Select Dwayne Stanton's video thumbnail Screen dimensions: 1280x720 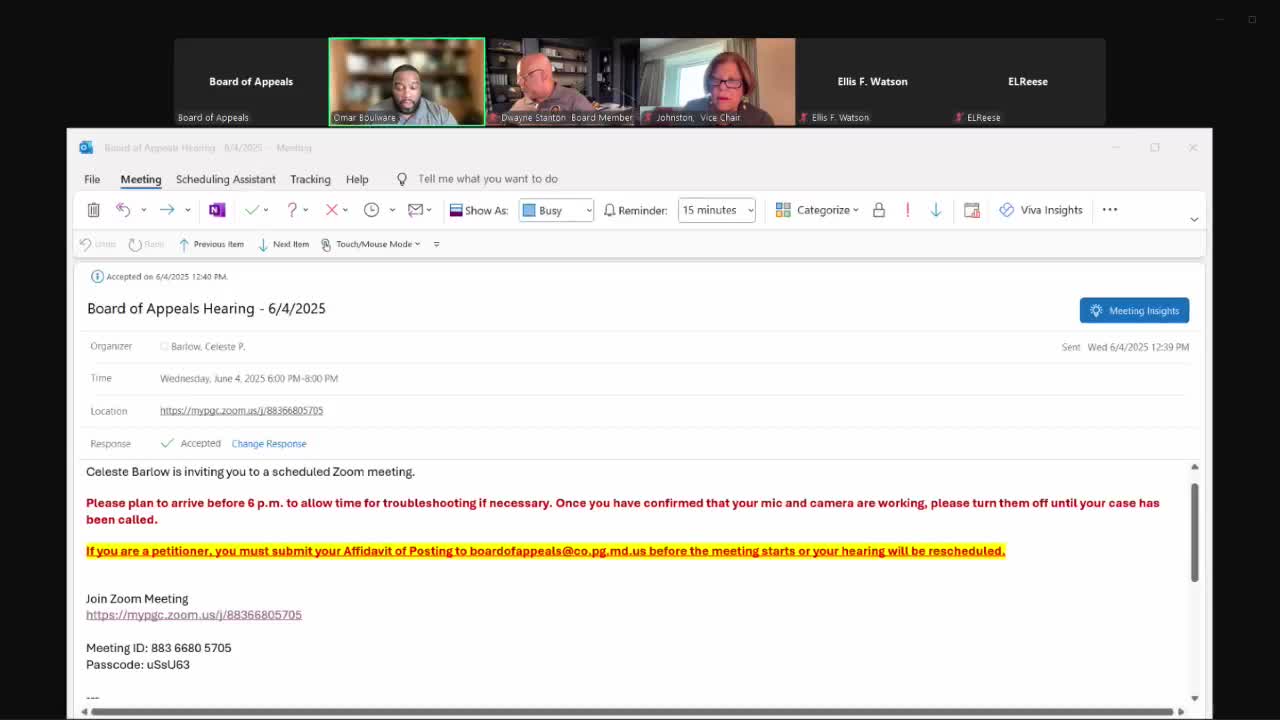[x=562, y=82]
